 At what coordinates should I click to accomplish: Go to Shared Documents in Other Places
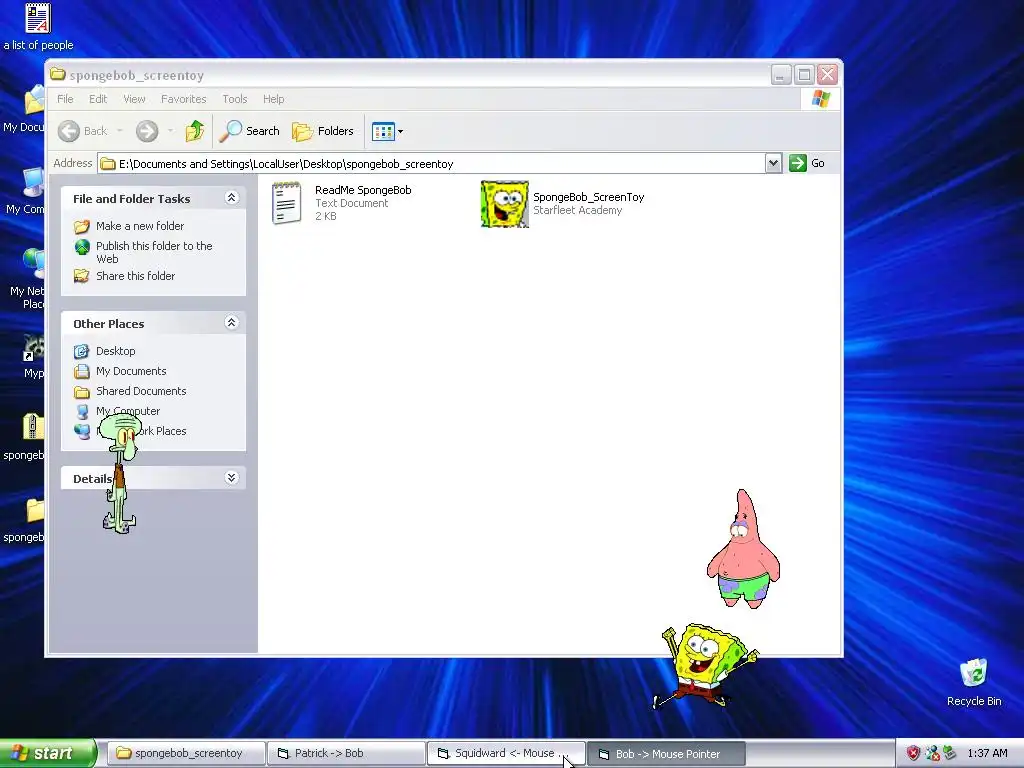(x=141, y=391)
